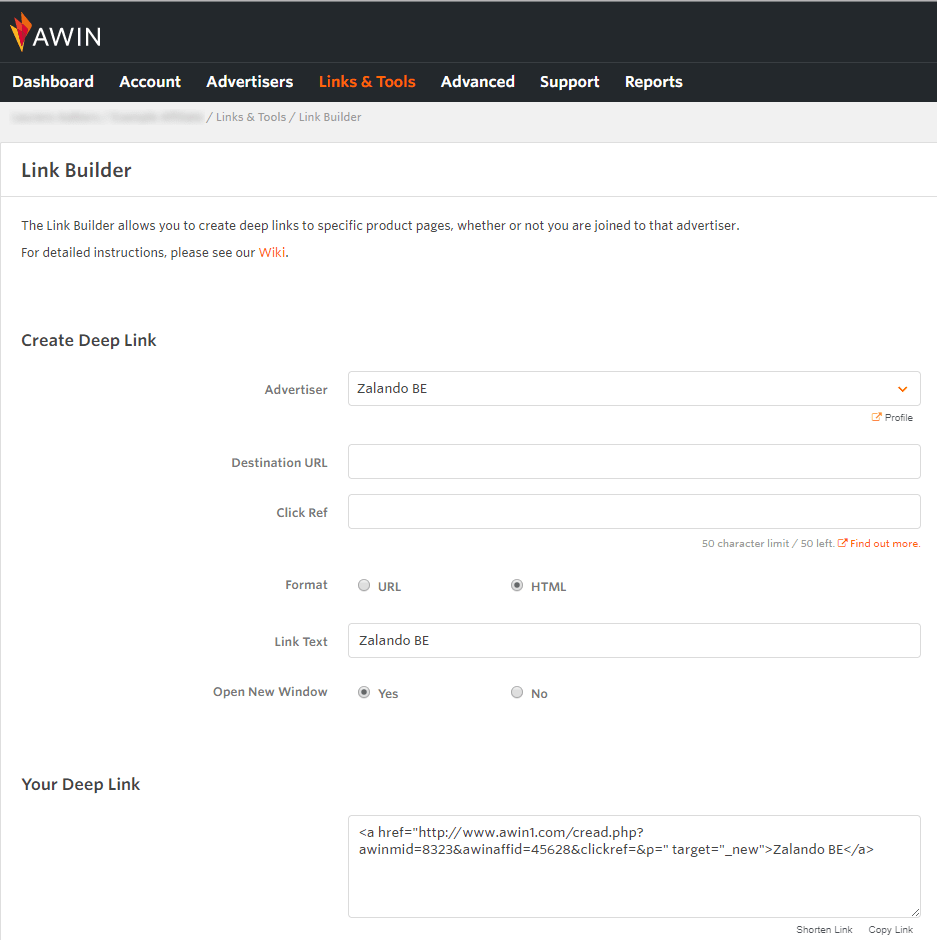The image size is (937, 940).
Task: Open the Dashboard menu
Action: [53, 82]
